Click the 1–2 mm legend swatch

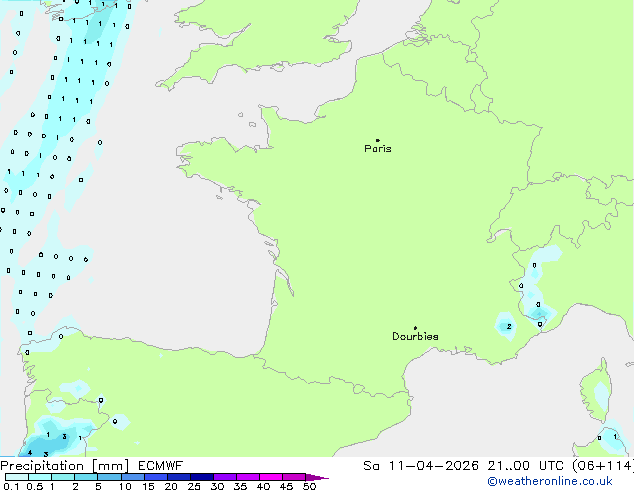[x=63, y=477]
